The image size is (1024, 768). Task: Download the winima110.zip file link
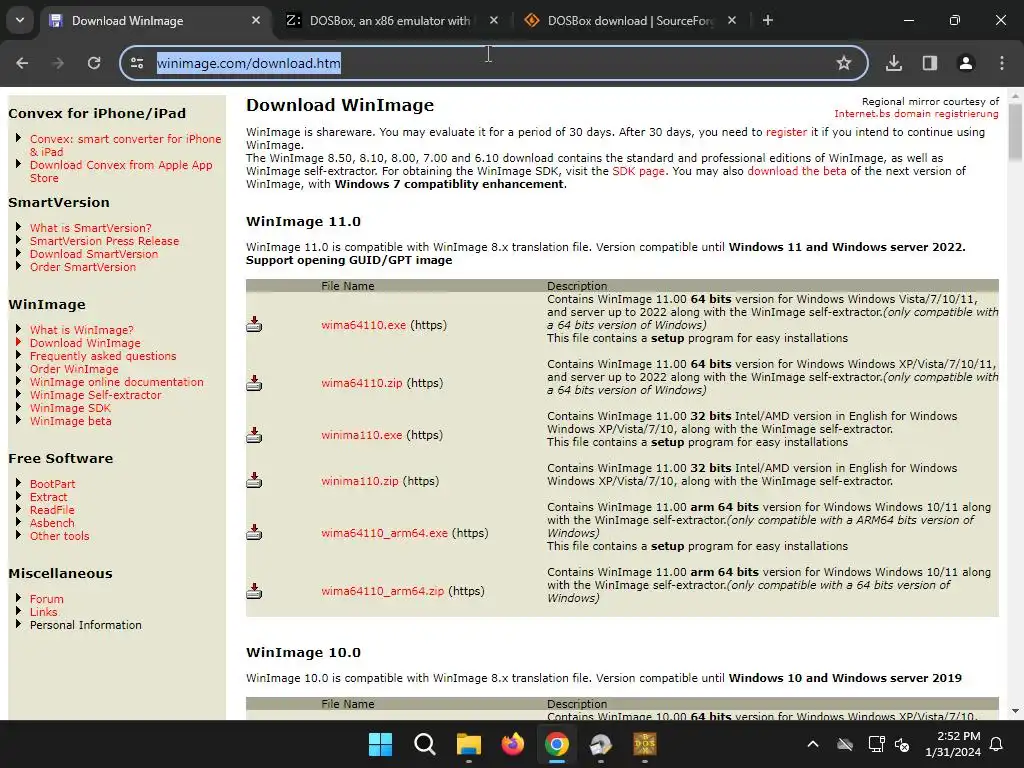pos(360,481)
